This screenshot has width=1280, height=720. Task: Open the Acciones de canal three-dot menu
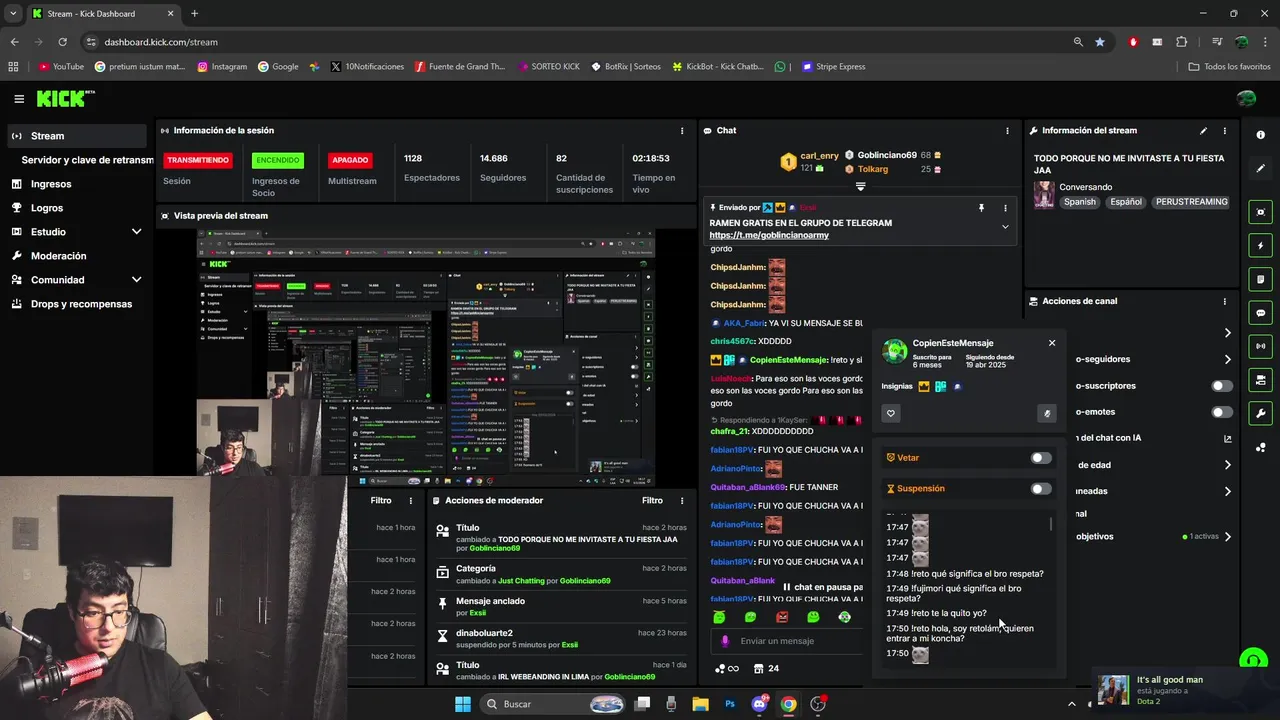pyautogui.click(x=1224, y=301)
